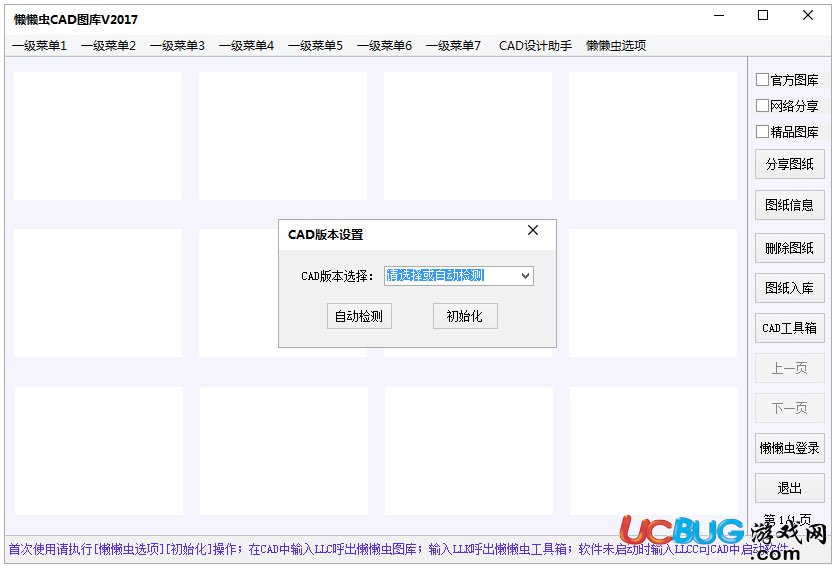Enable the 官方图库 checkbox
The image size is (836, 569).
click(x=762, y=80)
